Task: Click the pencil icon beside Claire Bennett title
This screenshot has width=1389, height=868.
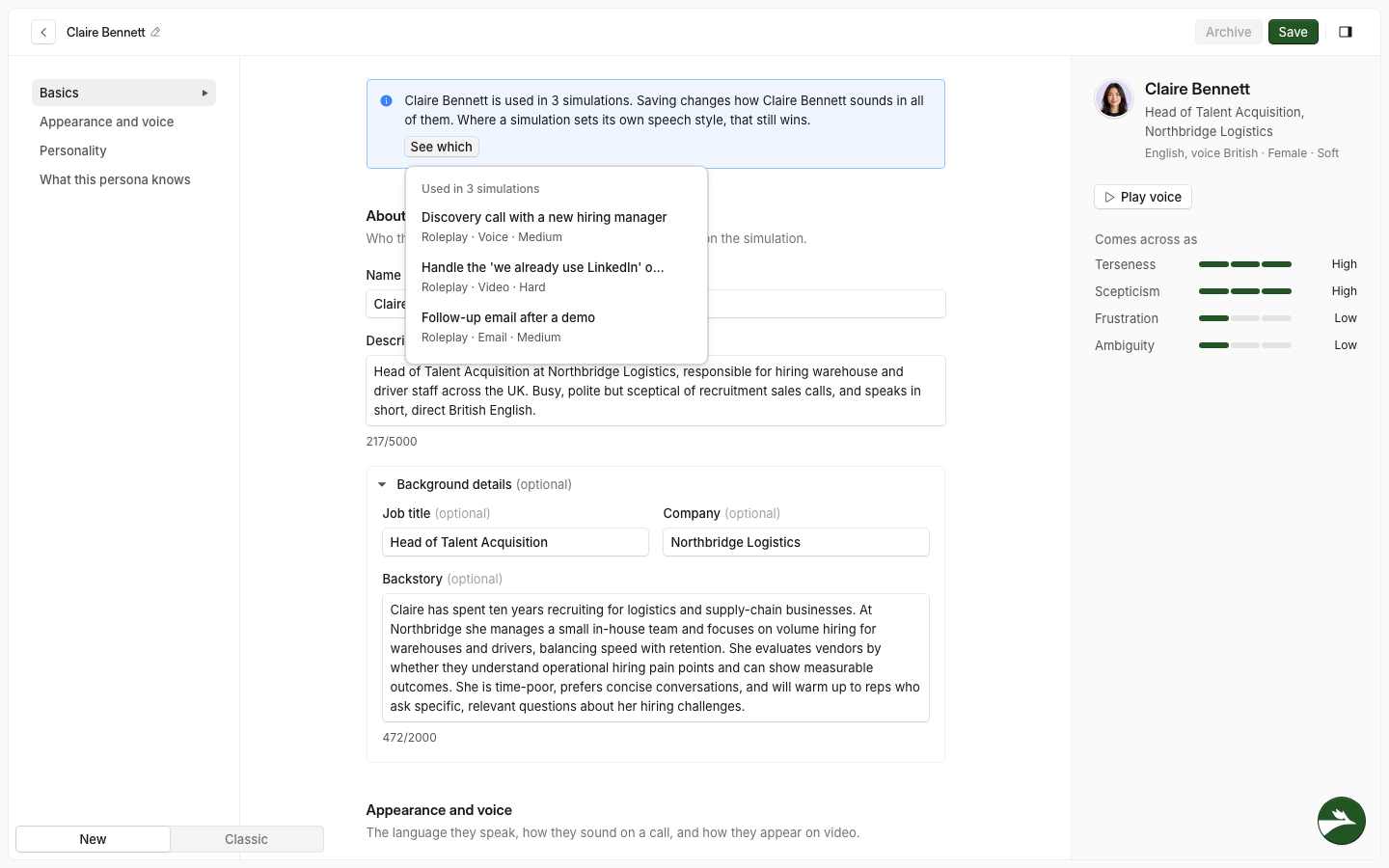Action: (x=155, y=32)
